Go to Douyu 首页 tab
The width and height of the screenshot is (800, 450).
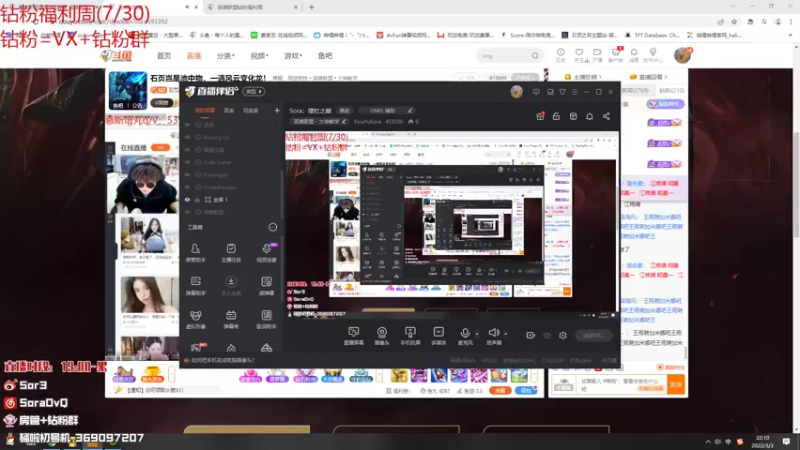(x=164, y=56)
